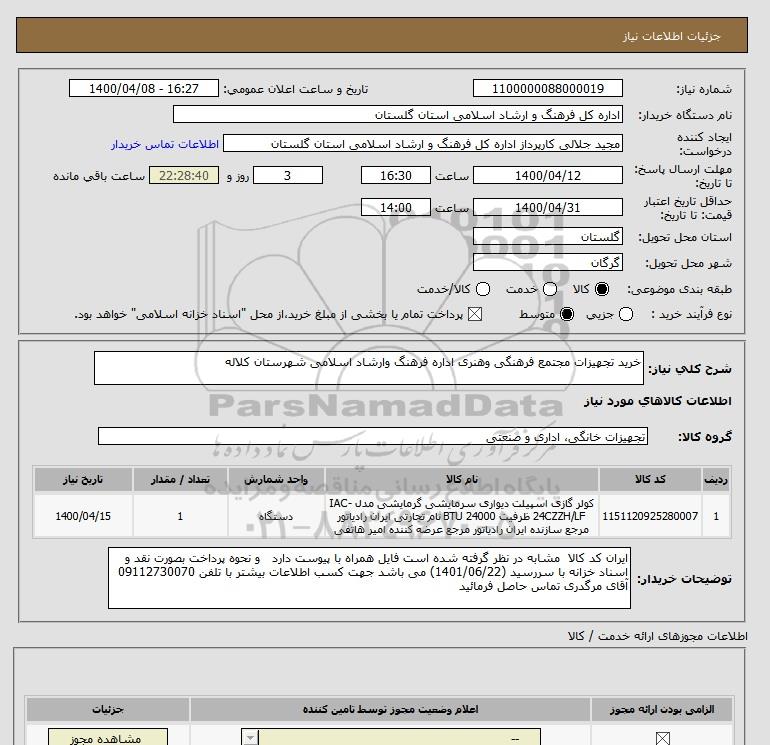Screen dimensions: 770x745
Task: Click the تعداد / مقدار column header
Action: click(x=180, y=479)
